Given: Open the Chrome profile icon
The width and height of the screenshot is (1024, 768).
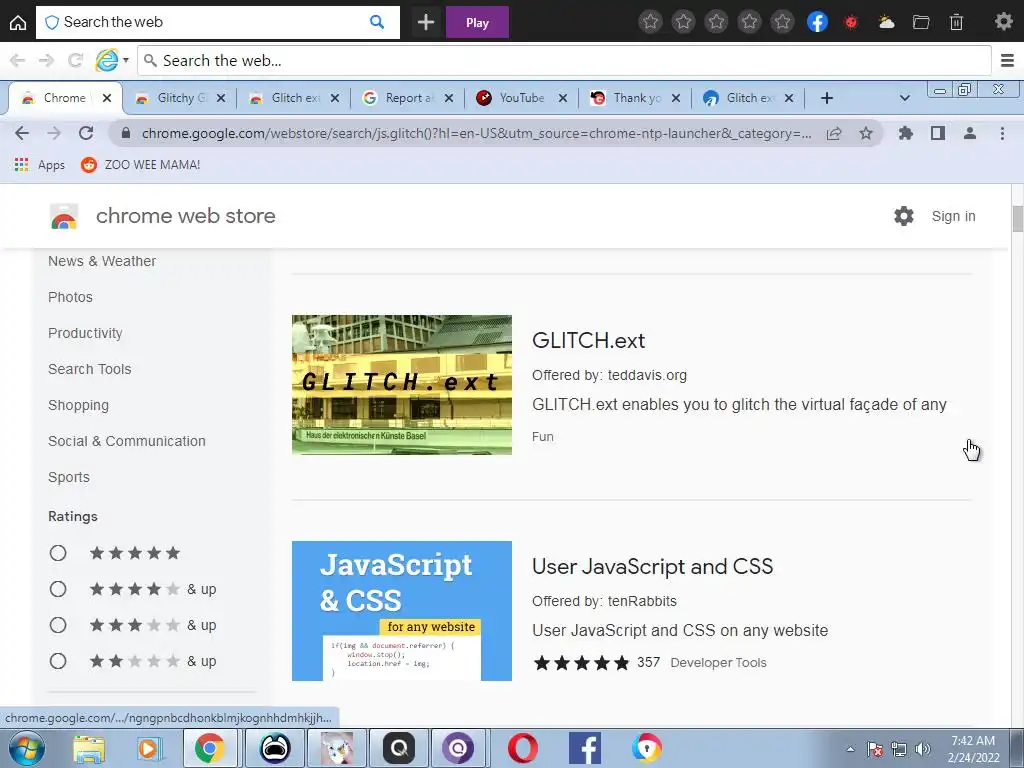Looking at the screenshot, I should tap(970, 133).
